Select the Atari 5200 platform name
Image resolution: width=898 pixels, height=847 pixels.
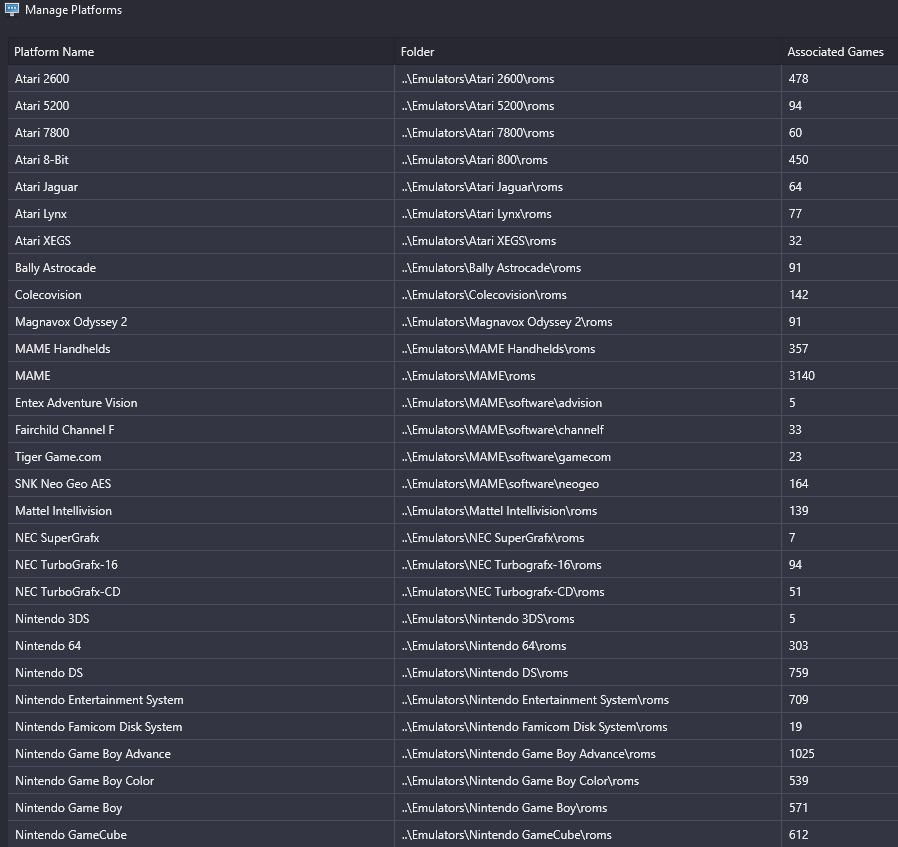point(42,106)
